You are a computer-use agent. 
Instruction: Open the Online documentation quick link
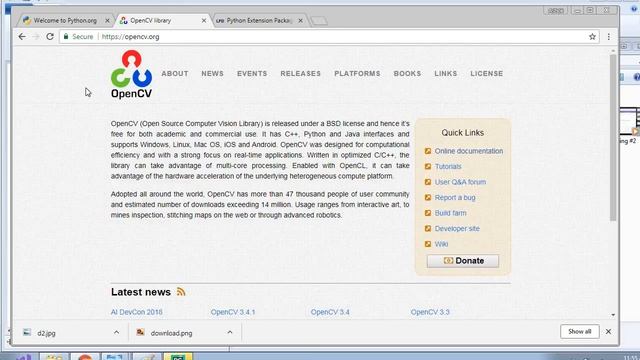point(469,151)
